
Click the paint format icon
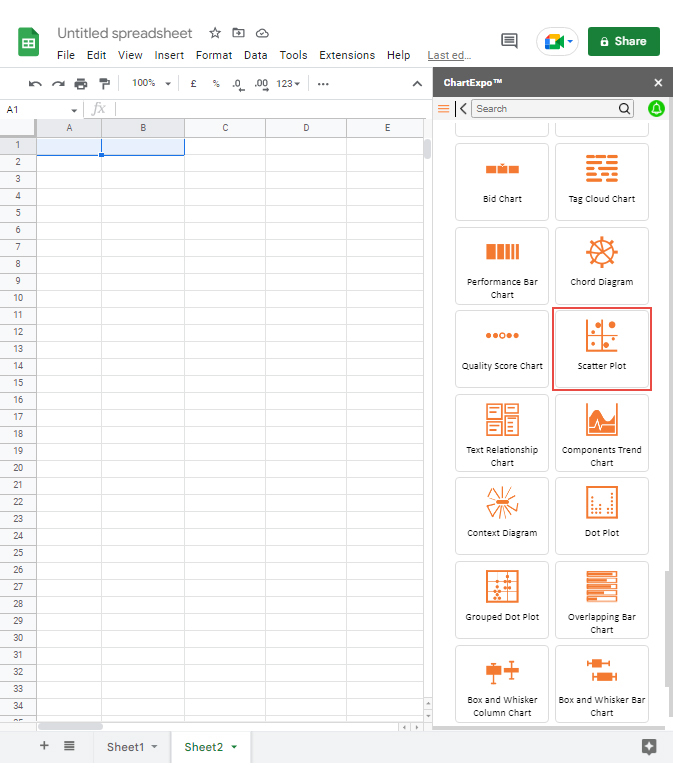[x=104, y=84]
